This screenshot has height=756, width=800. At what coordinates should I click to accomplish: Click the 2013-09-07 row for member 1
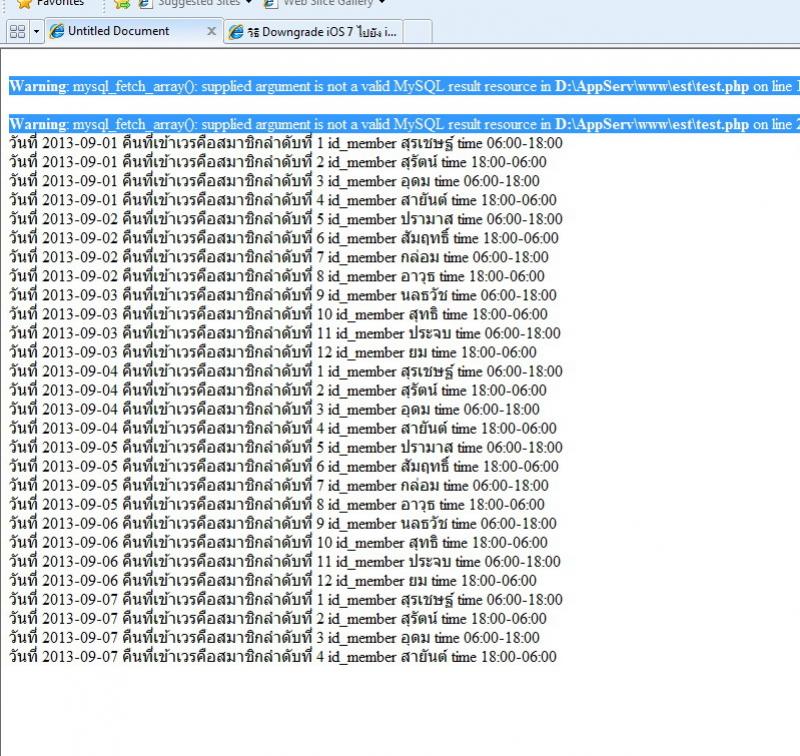coord(286,600)
